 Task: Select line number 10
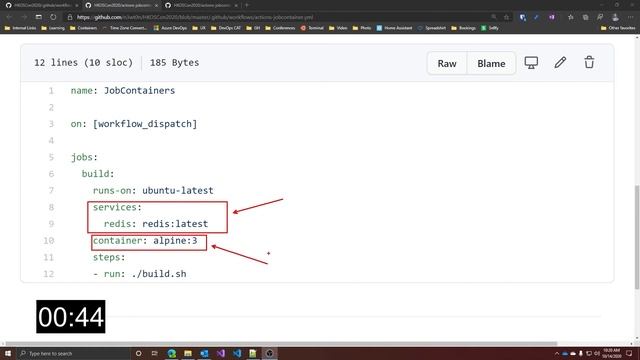click(x=49, y=240)
